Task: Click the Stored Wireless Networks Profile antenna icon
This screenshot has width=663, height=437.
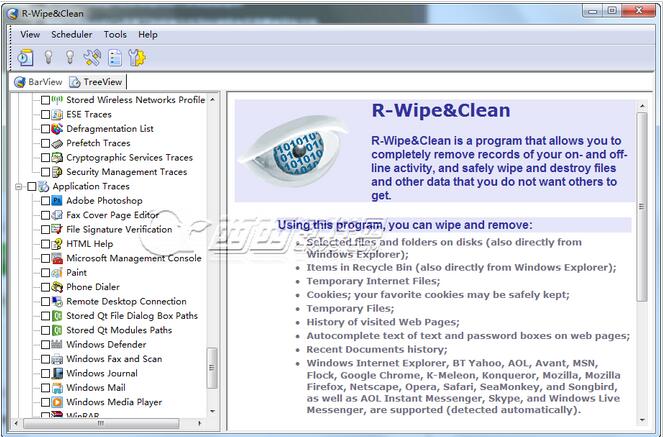Action: click(57, 100)
